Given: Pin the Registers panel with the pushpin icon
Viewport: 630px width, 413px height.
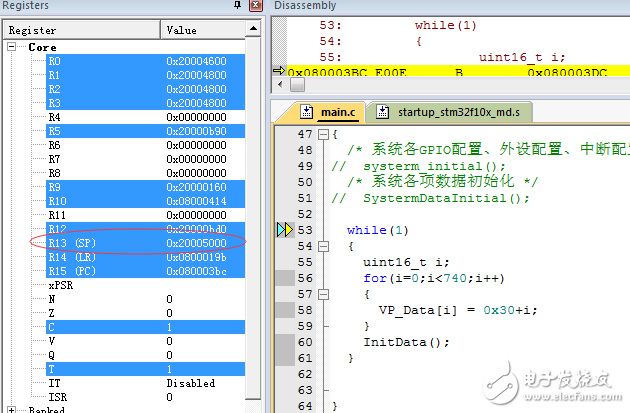Looking at the screenshot, I should coord(237,6).
